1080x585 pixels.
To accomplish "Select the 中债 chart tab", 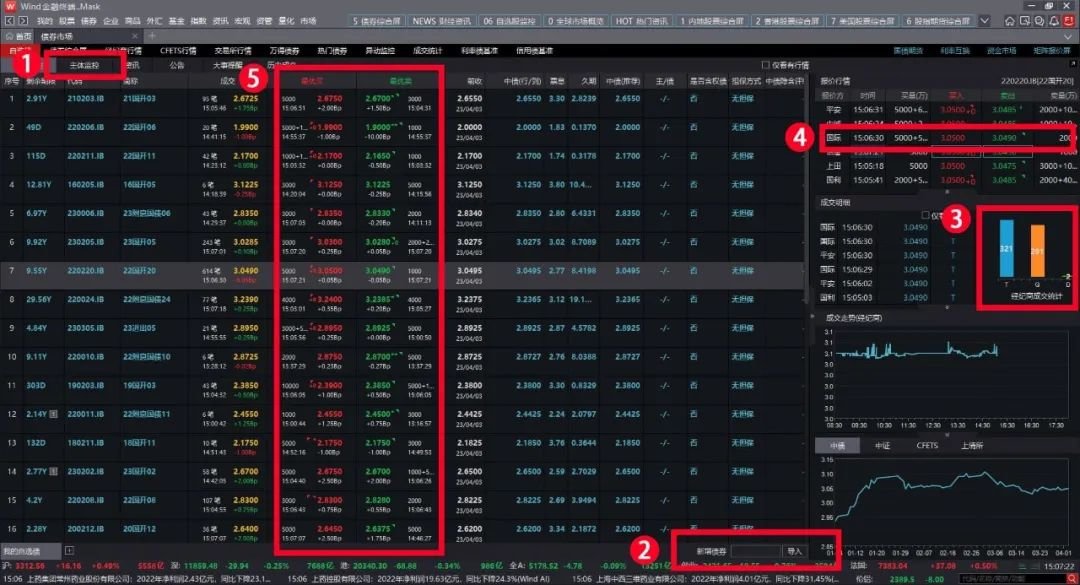I will pos(838,446).
